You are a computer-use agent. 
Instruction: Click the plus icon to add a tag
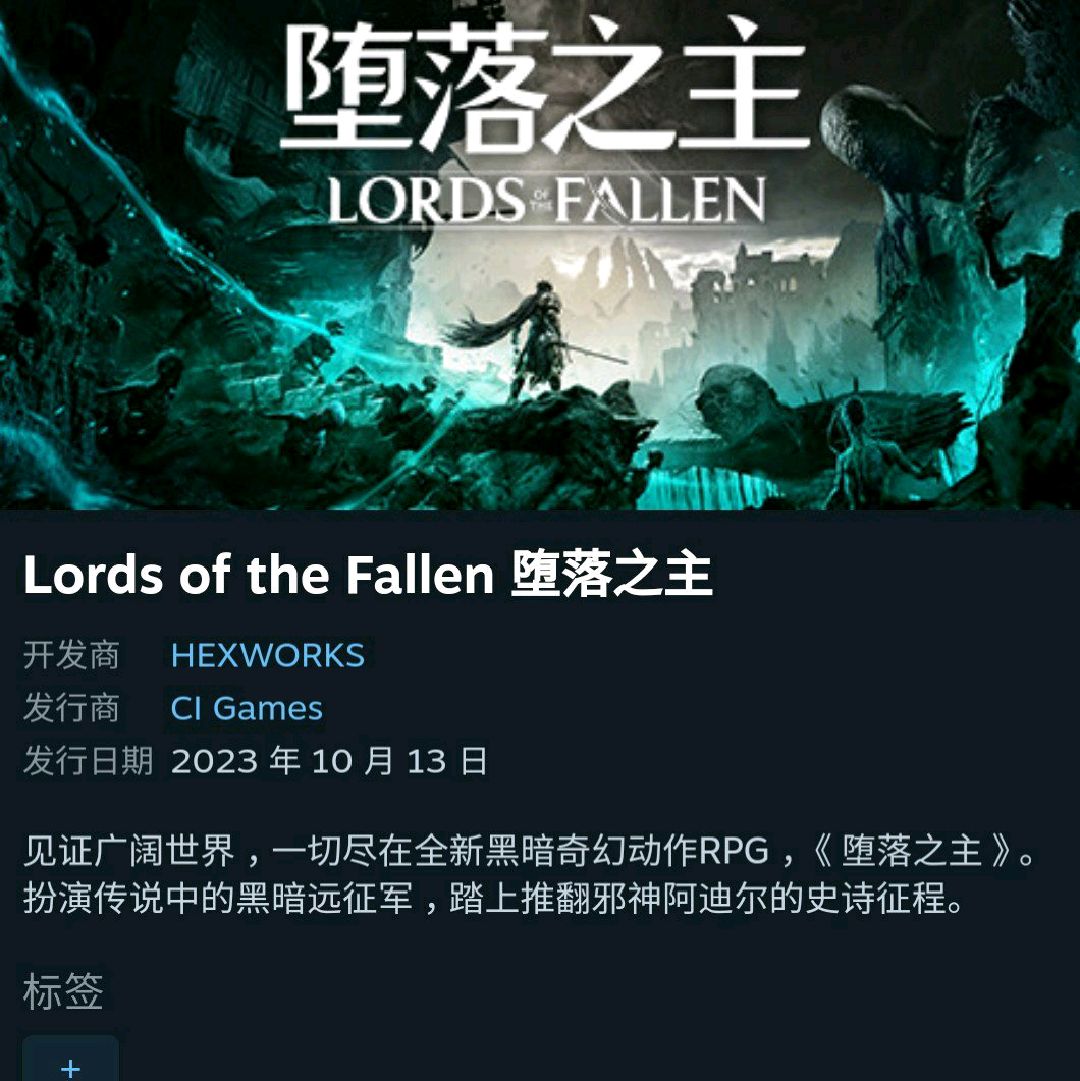(x=70, y=1061)
